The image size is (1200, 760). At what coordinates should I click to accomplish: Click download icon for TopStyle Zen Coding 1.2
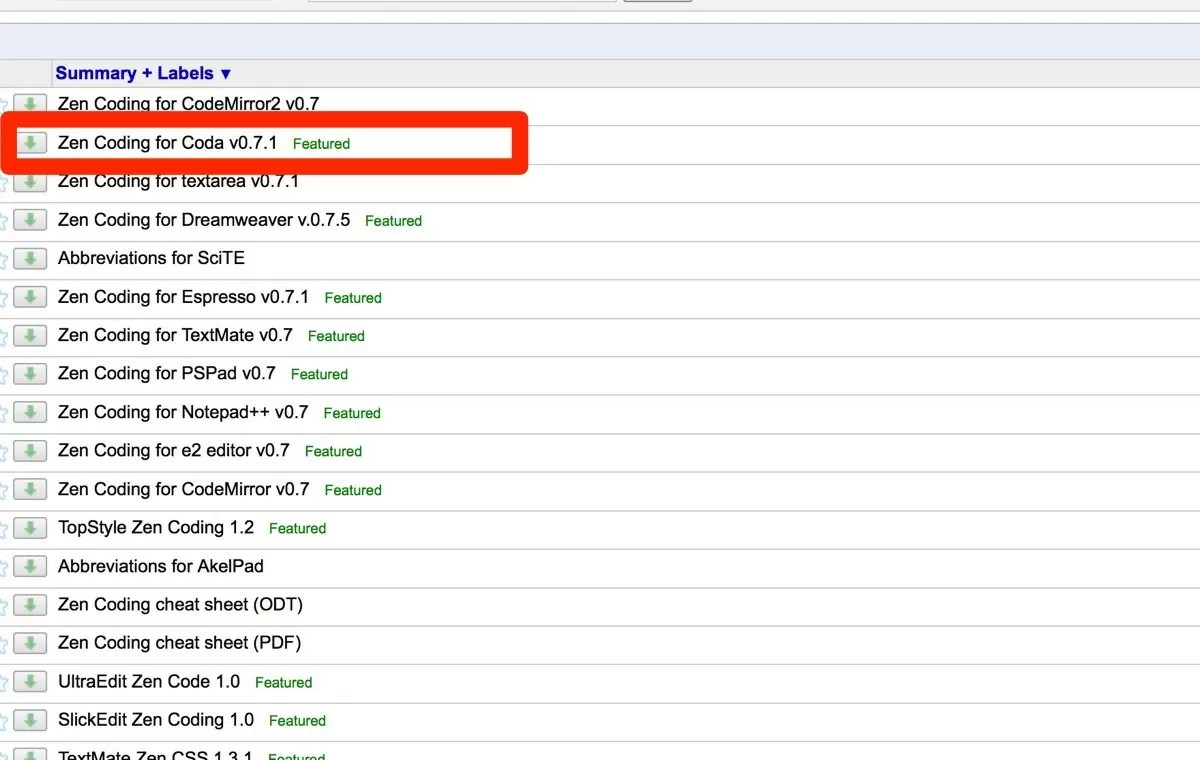point(30,527)
